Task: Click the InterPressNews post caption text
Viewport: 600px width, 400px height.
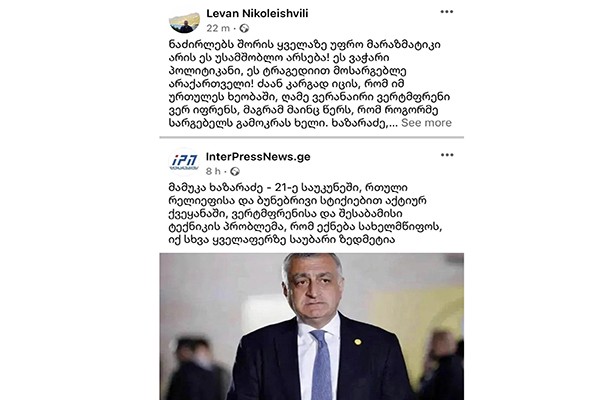Action: tap(305, 214)
